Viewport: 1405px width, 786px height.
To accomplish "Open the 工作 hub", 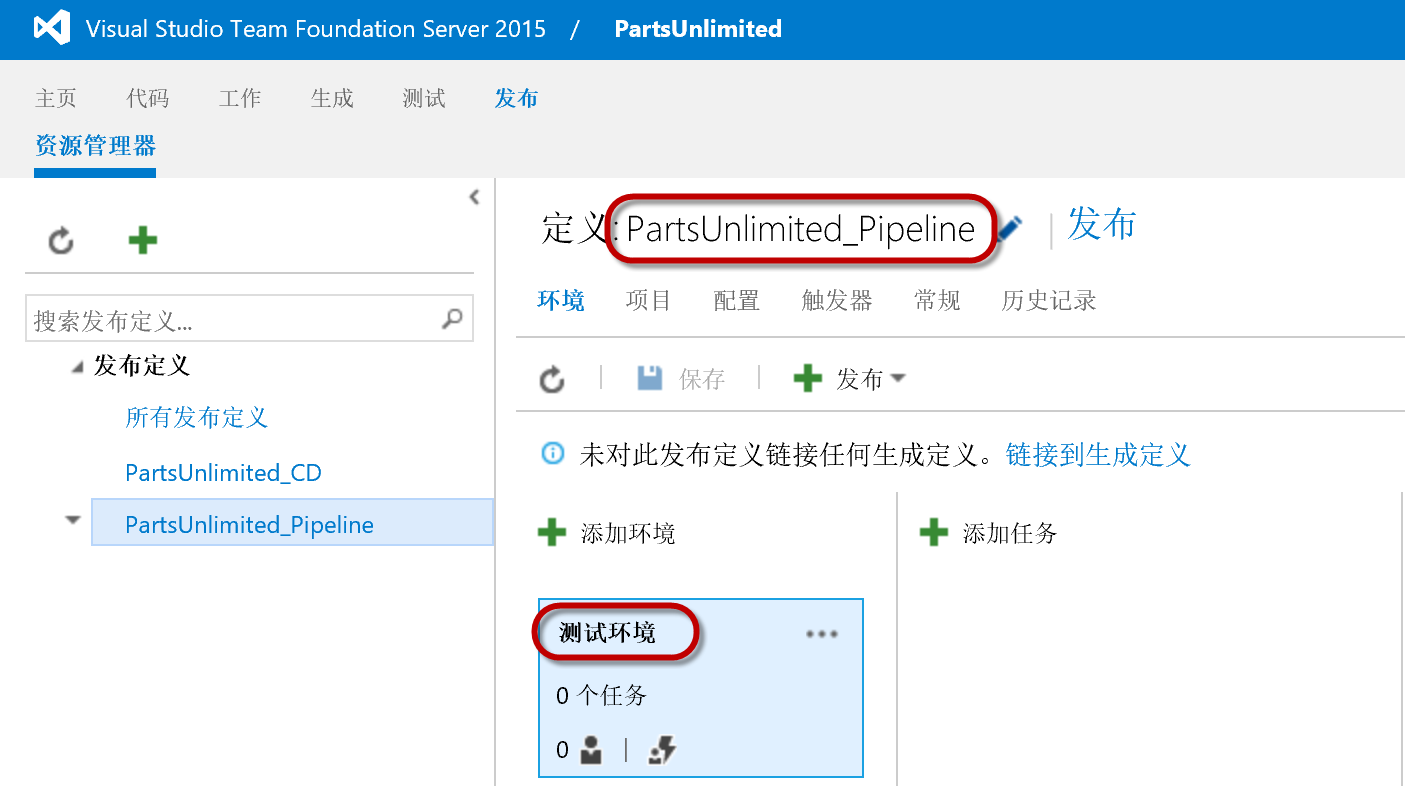I will click(x=240, y=98).
